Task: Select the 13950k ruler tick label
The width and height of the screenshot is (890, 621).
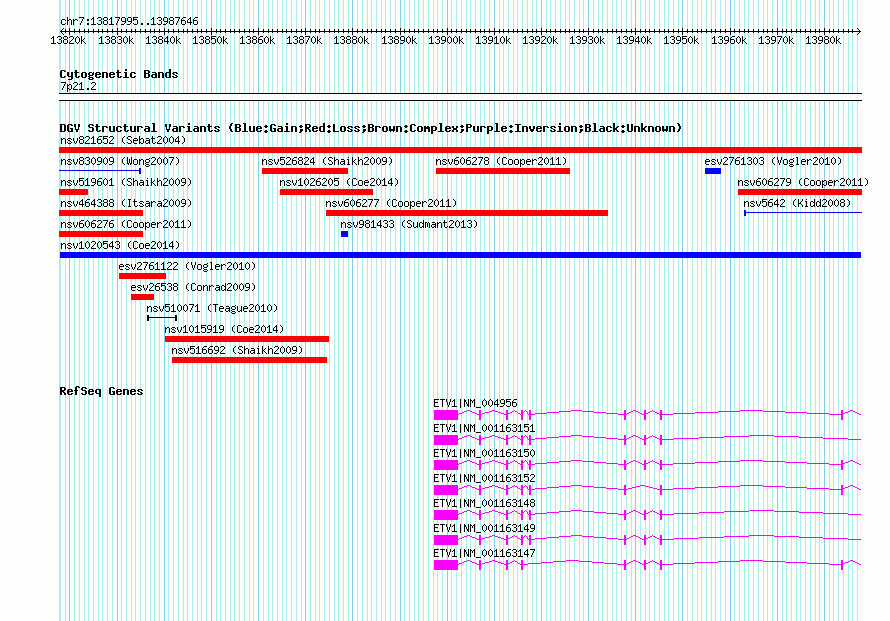Action: pos(681,40)
